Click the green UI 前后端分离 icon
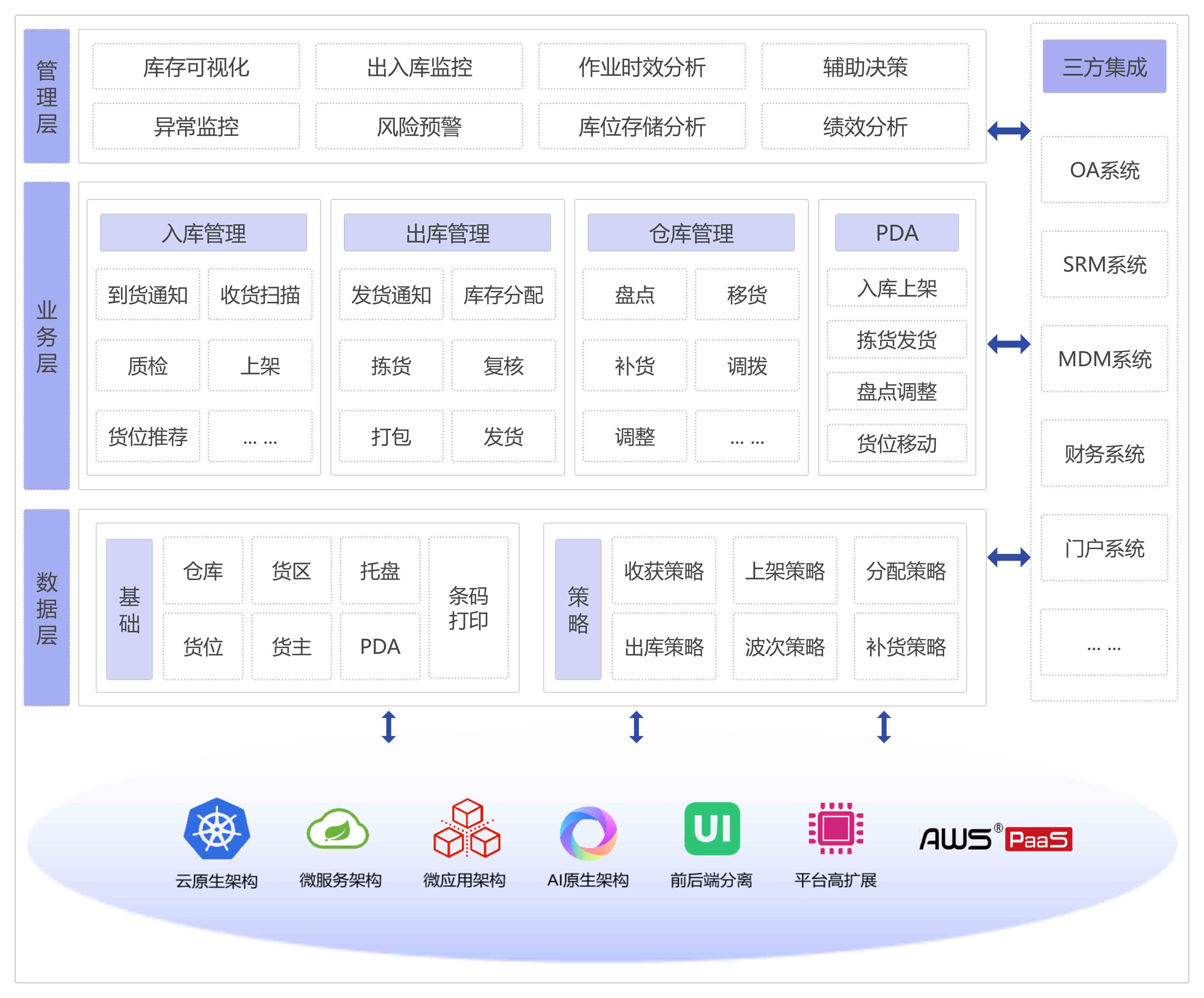The image size is (1204, 998). [712, 829]
